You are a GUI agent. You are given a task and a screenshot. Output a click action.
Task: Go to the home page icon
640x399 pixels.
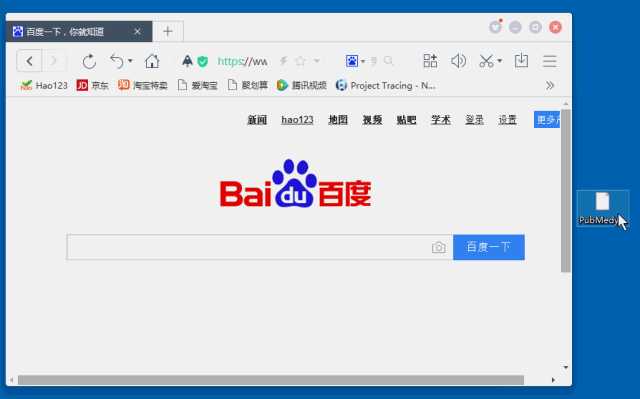click(x=152, y=61)
